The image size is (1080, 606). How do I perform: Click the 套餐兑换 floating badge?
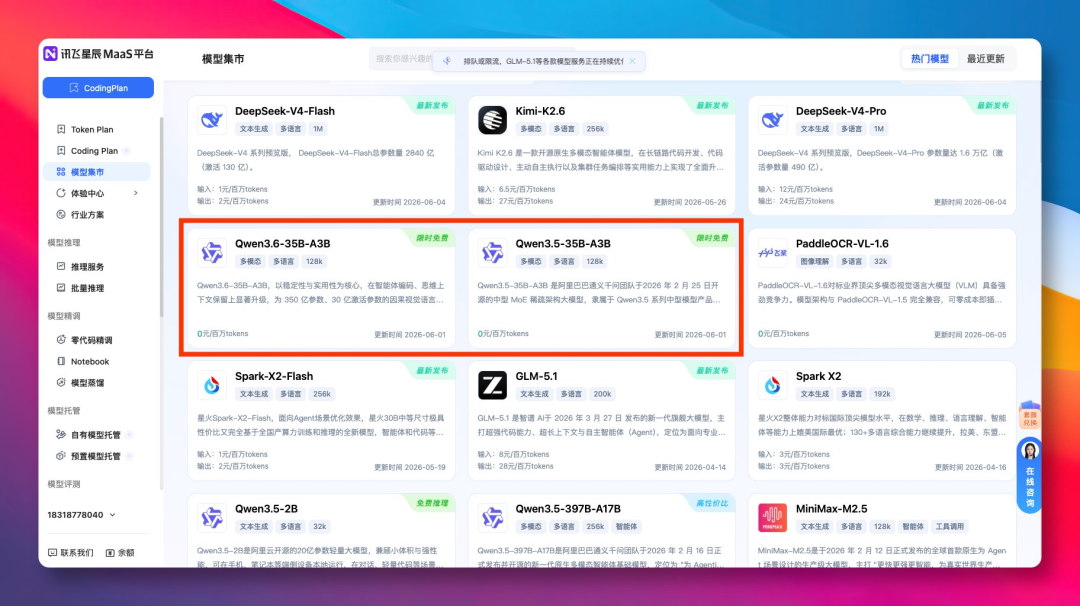1030,415
